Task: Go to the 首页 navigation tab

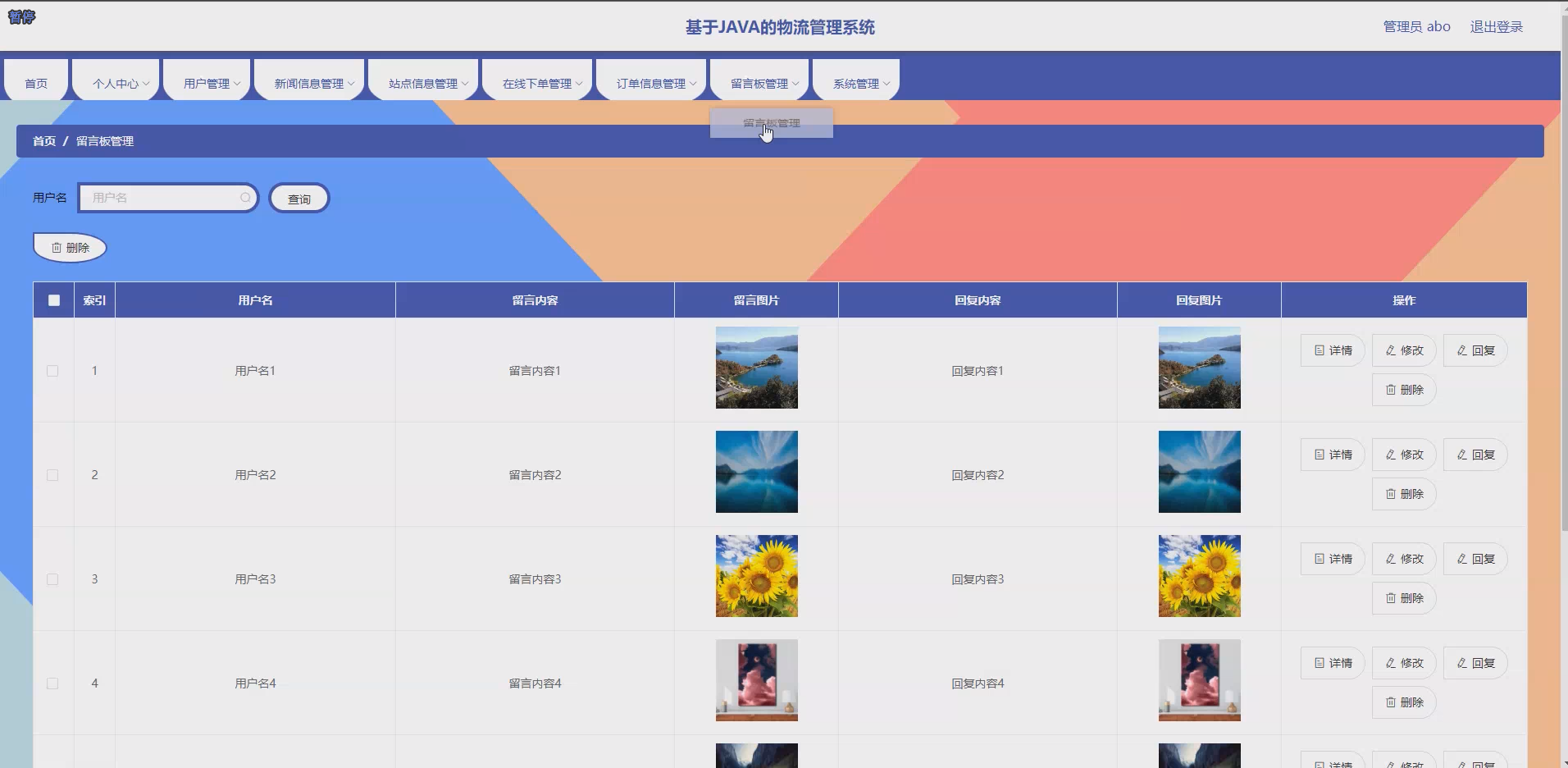Action: tap(36, 80)
